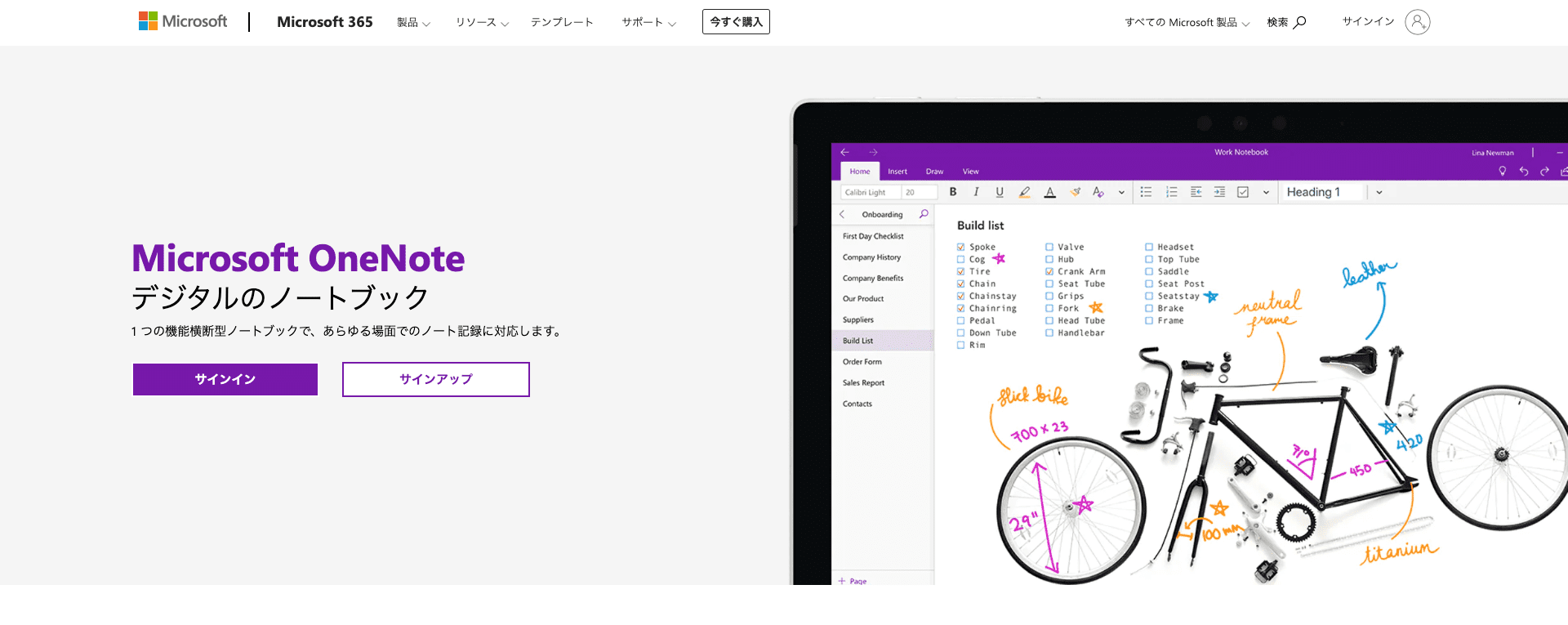This screenshot has width=1568, height=625.
Task: Increase the indent level
Action: pyautogui.click(x=1219, y=192)
